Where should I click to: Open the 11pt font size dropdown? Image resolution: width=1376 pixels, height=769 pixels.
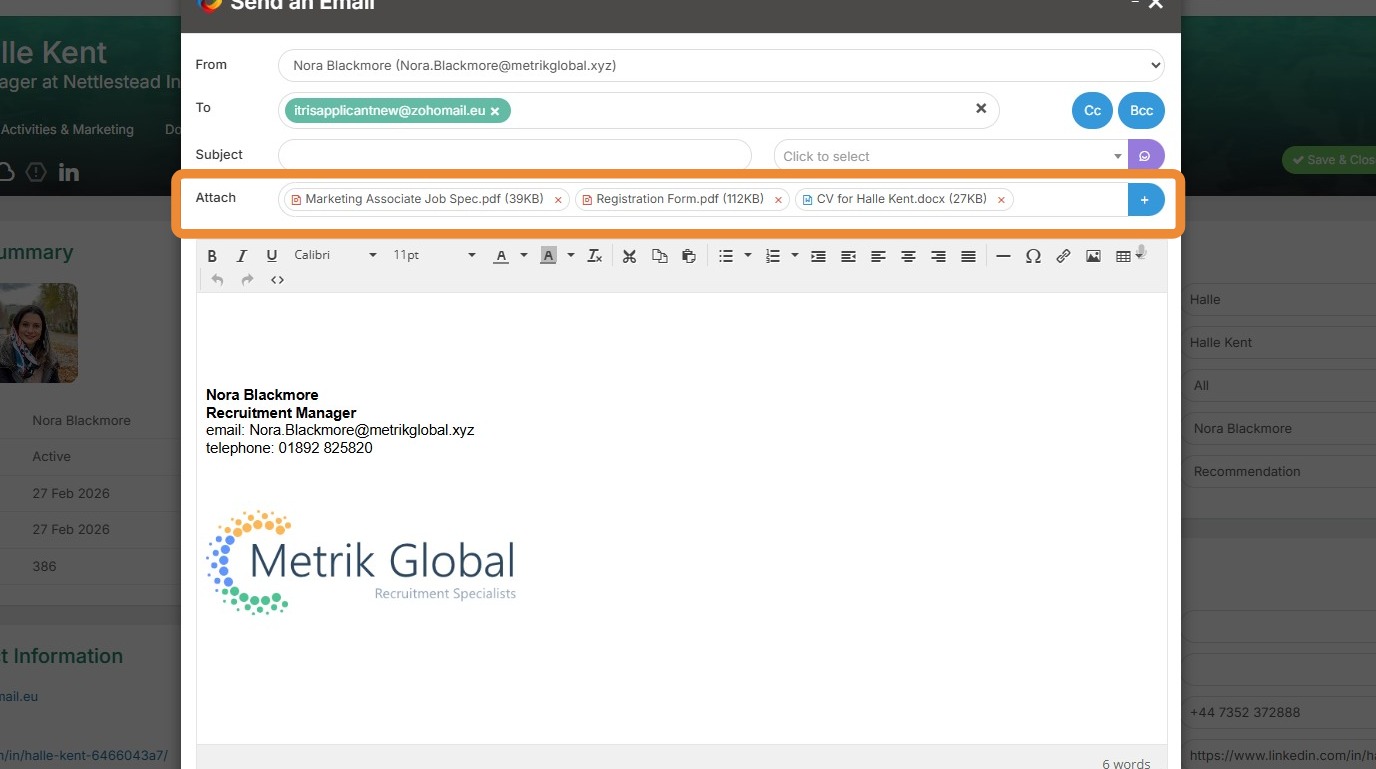(x=434, y=256)
